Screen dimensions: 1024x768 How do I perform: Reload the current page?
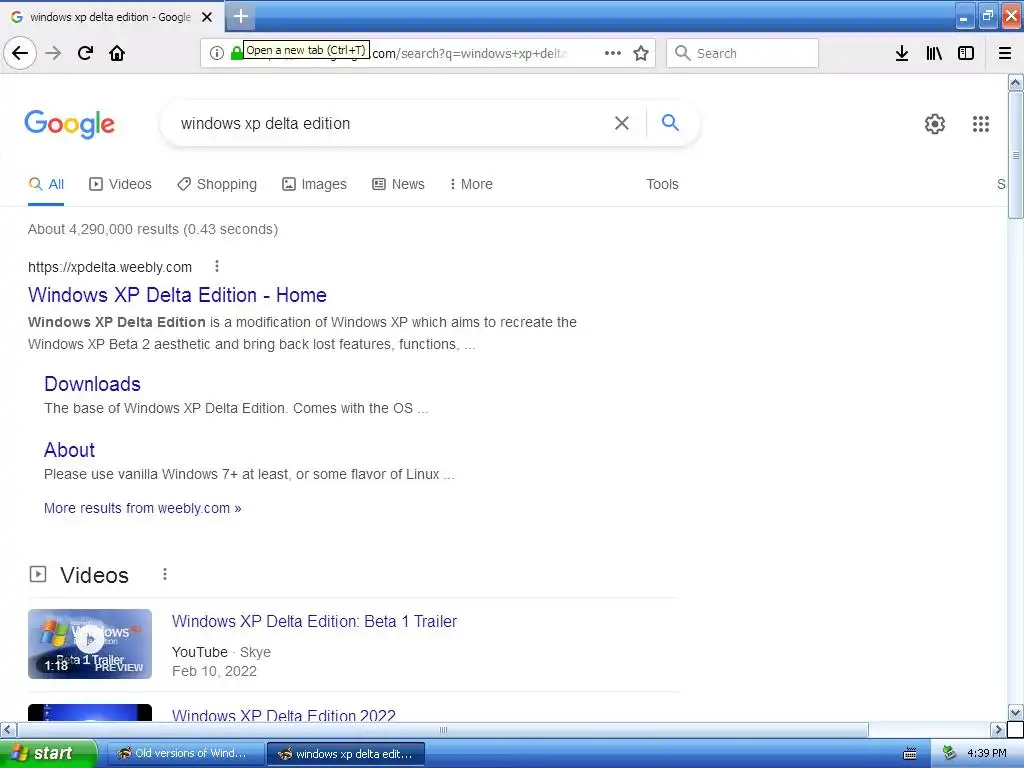pos(86,53)
